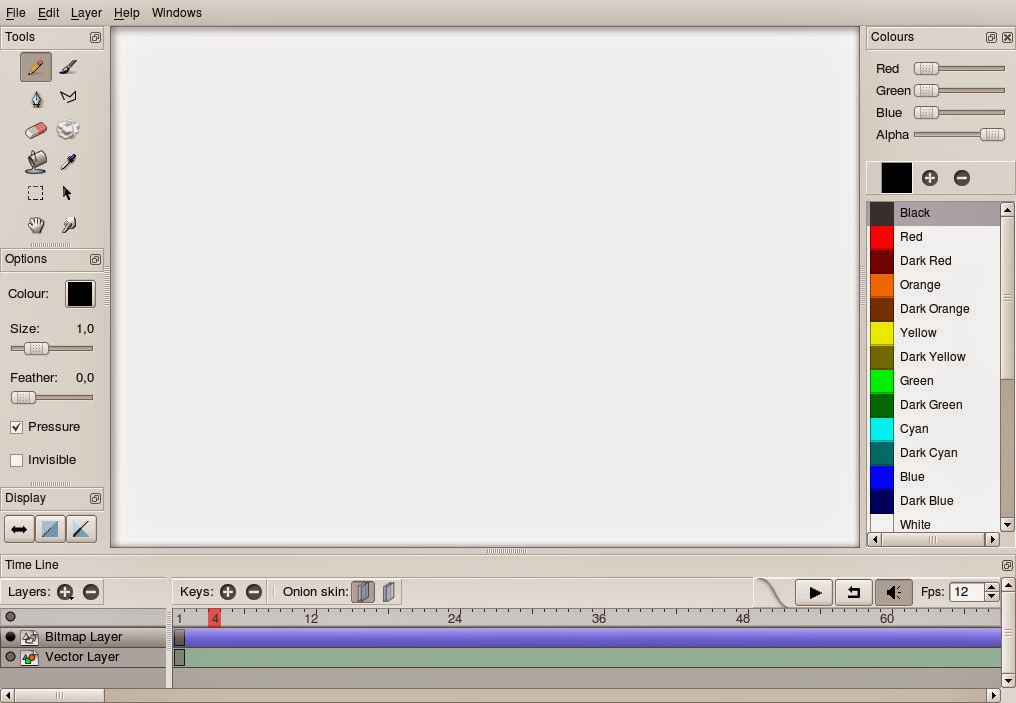Toggle all layers visibility dot
Viewport: 1016px width, 703px height.
pos(10,617)
